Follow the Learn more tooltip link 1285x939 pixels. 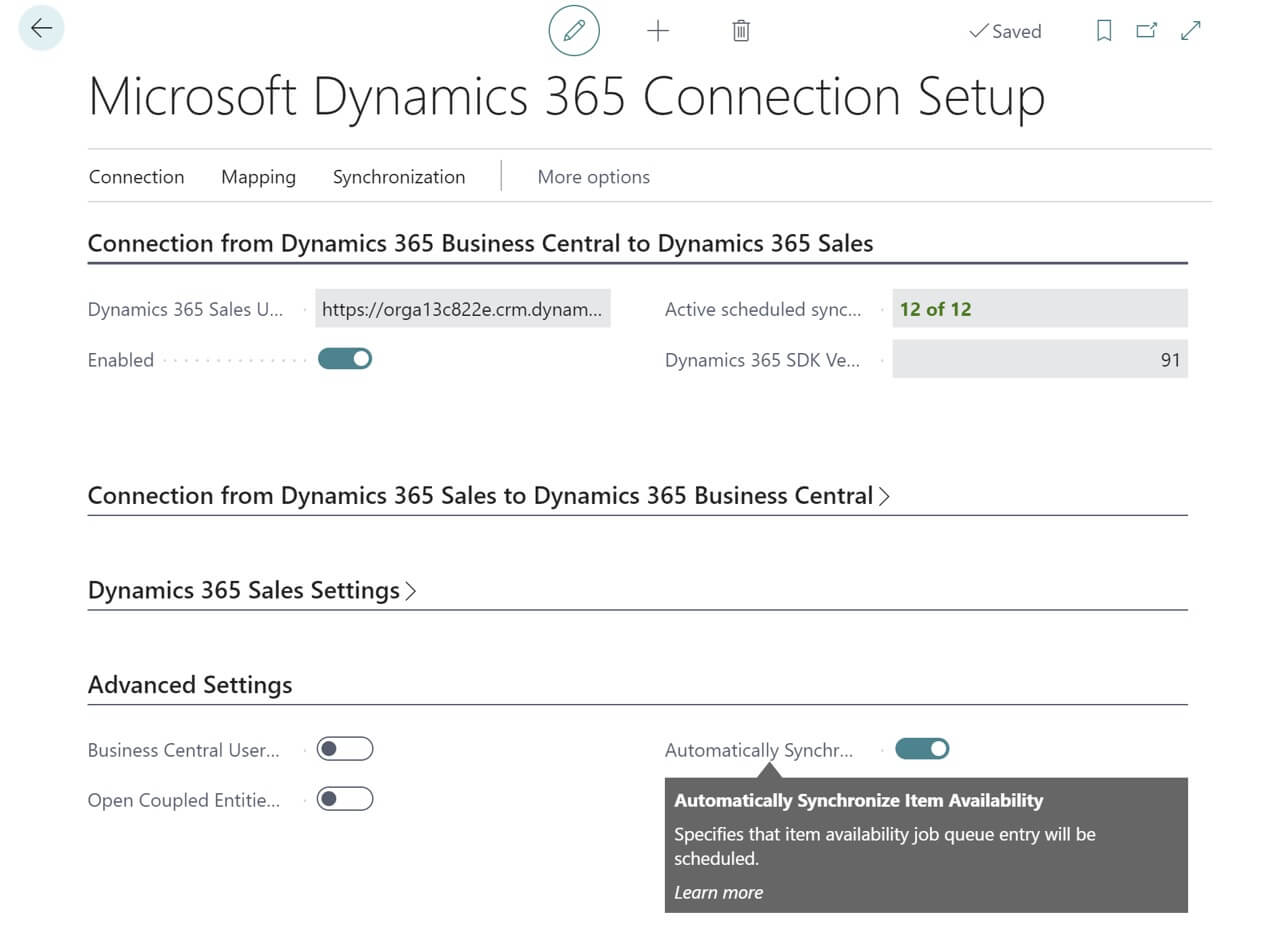pyautogui.click(x=718, y=892)
